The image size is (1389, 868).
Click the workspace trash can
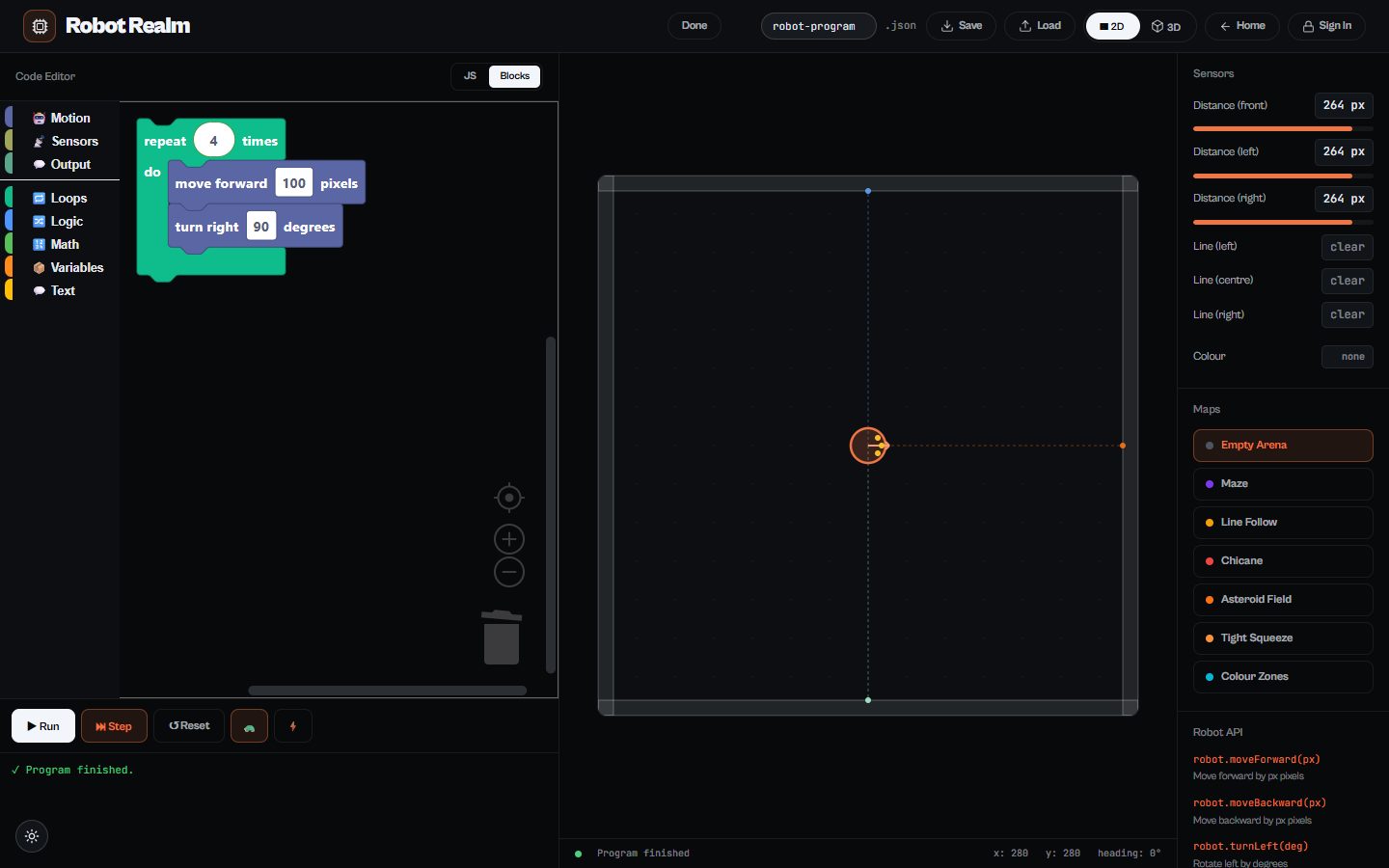point(502,637)
